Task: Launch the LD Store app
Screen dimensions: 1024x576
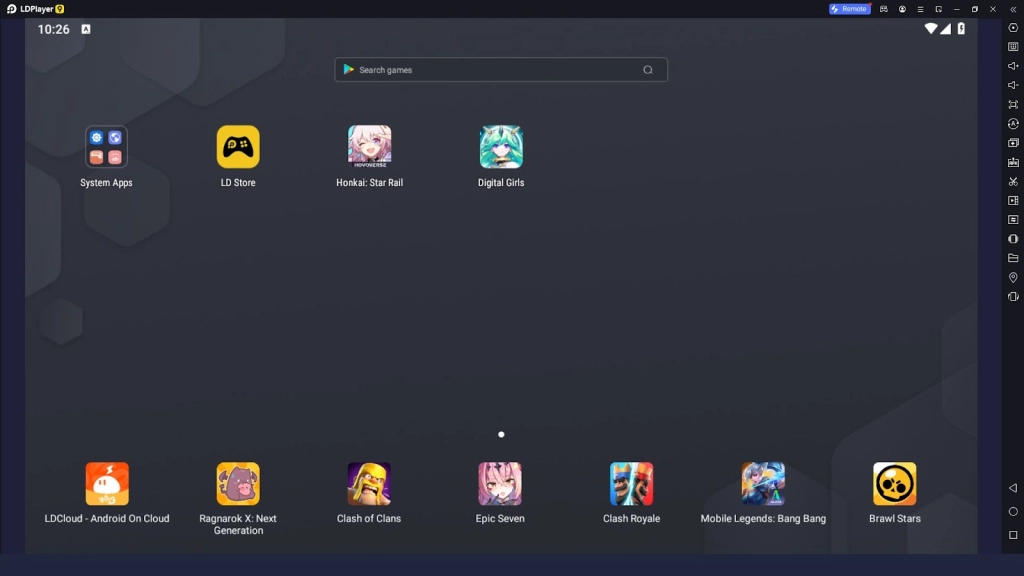Action: pos(238,147)
